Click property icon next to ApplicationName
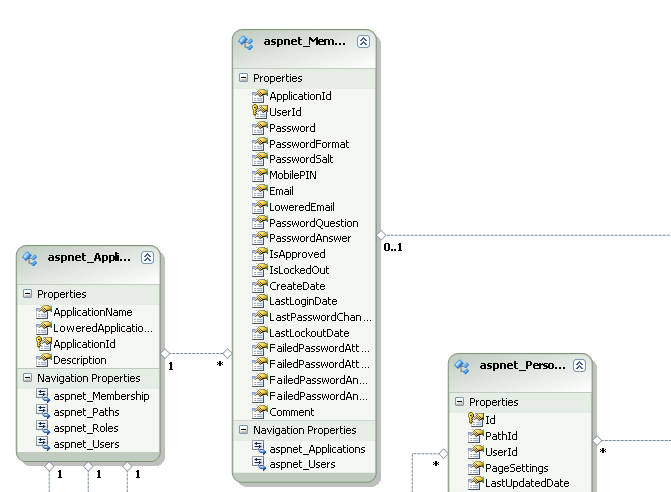 click(x=44, y=311)
